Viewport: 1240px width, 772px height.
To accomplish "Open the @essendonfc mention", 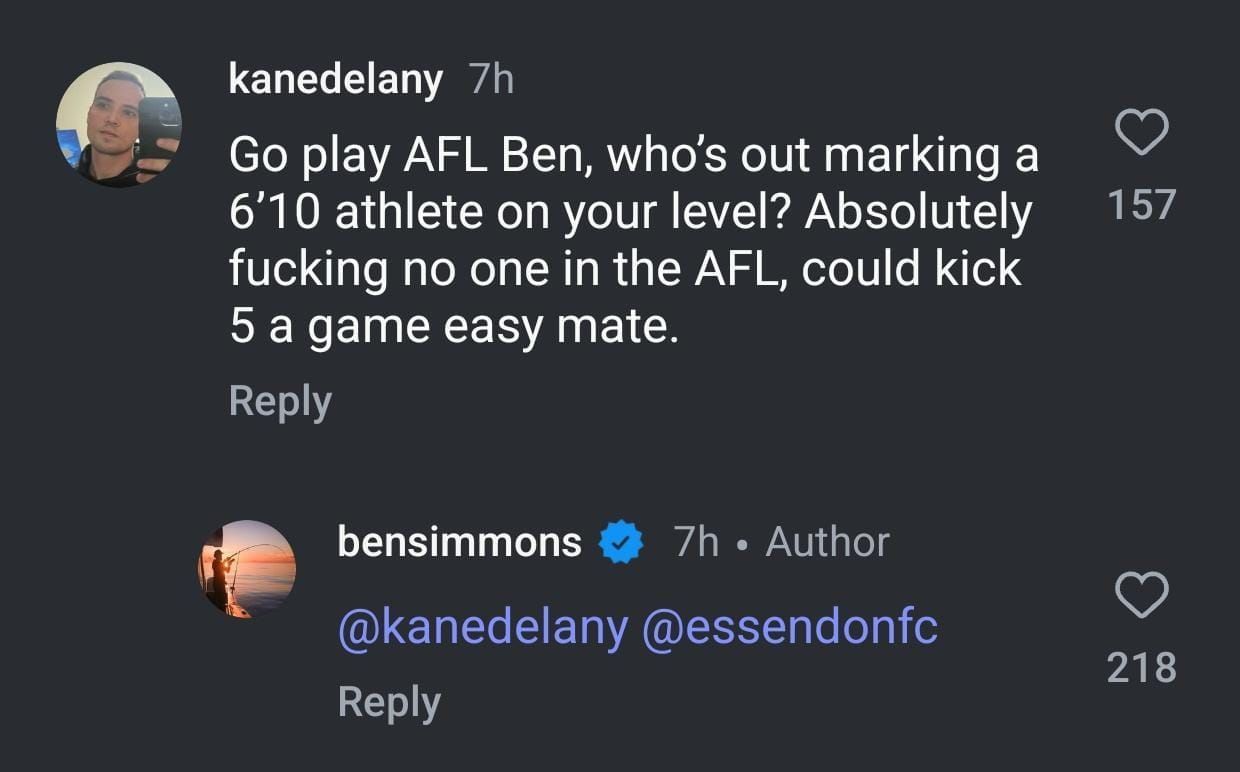I will point(789,627).
